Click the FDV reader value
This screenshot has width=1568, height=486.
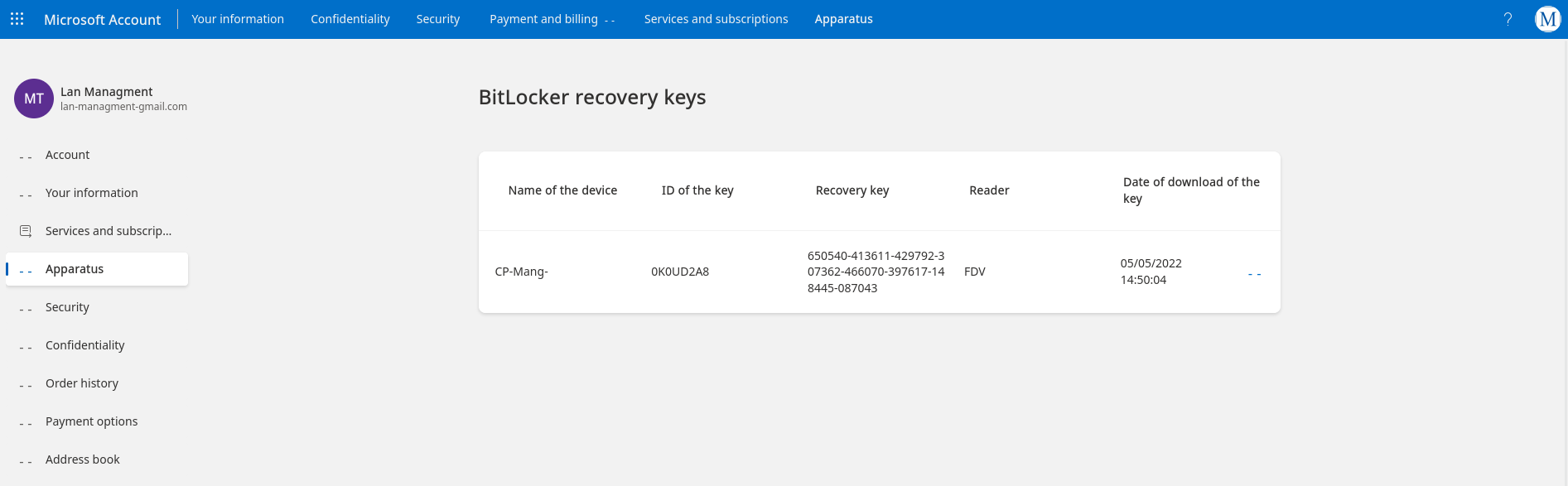click(x=975, y=272)
